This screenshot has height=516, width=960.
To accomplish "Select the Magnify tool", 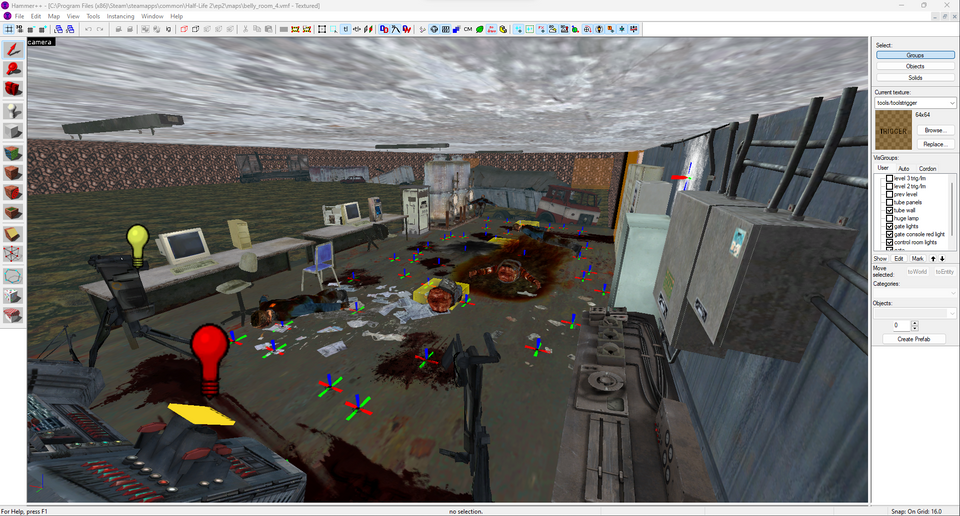I will click(13, 69).
